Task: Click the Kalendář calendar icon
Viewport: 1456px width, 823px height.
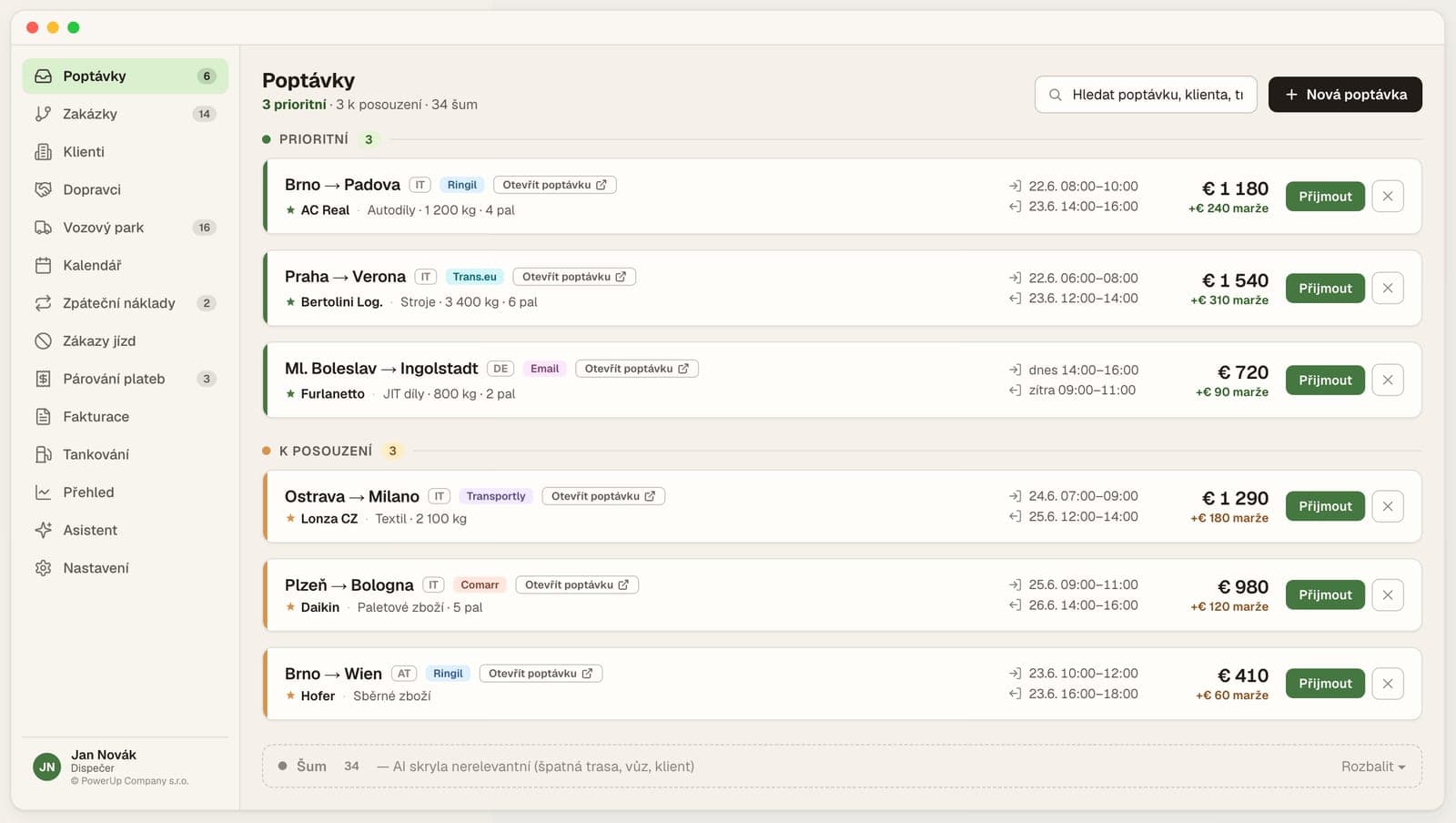Action: (x=43, y=265)
